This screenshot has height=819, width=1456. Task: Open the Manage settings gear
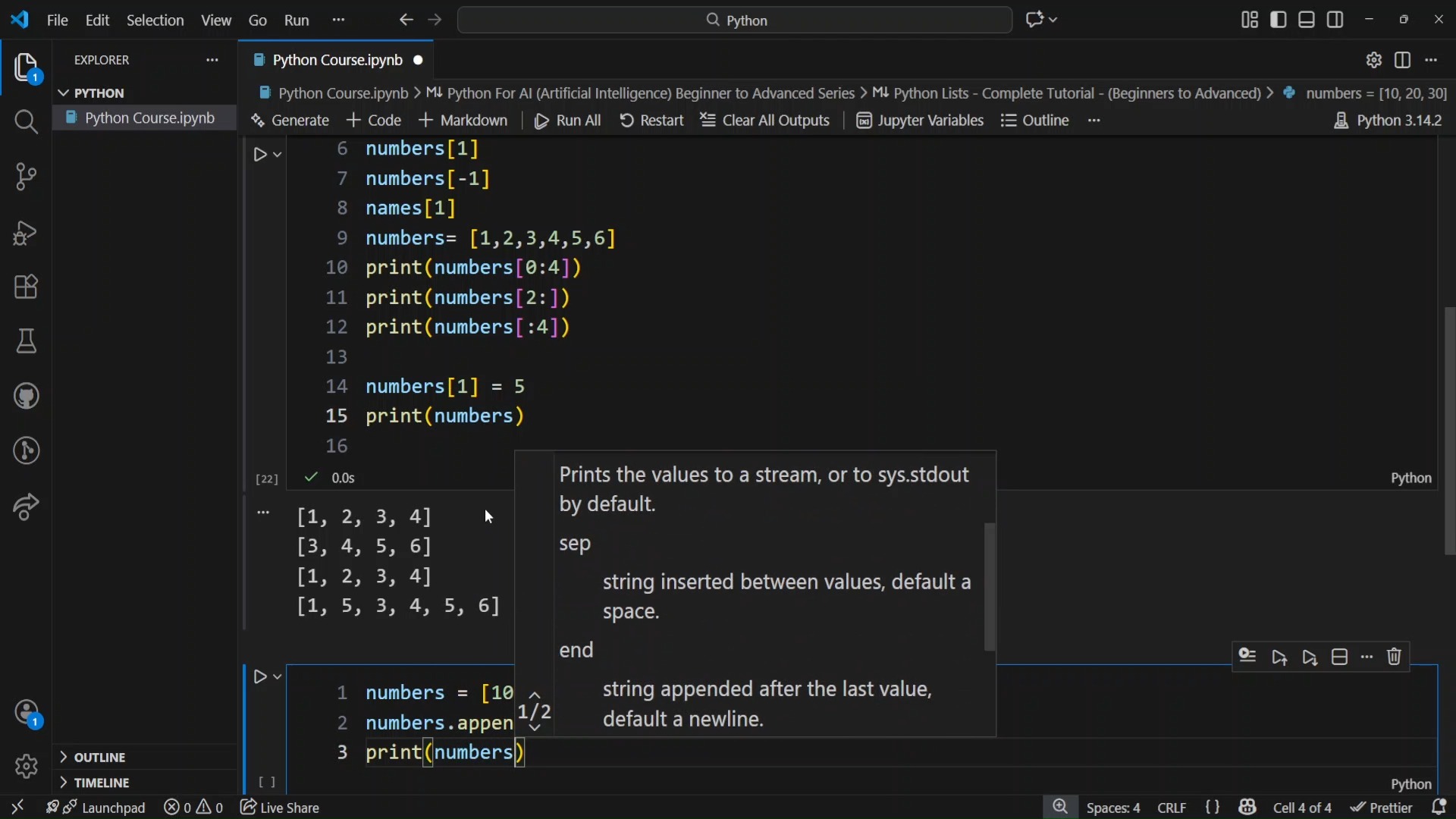pos(27,767)
